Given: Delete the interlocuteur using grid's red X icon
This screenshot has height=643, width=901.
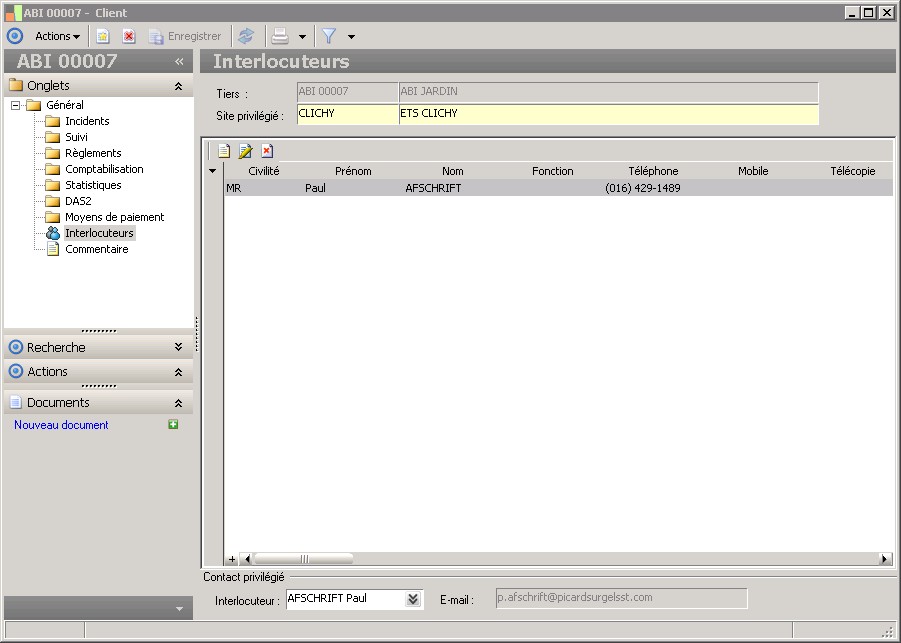Looking at the screenshot, I should pos(267,151).
